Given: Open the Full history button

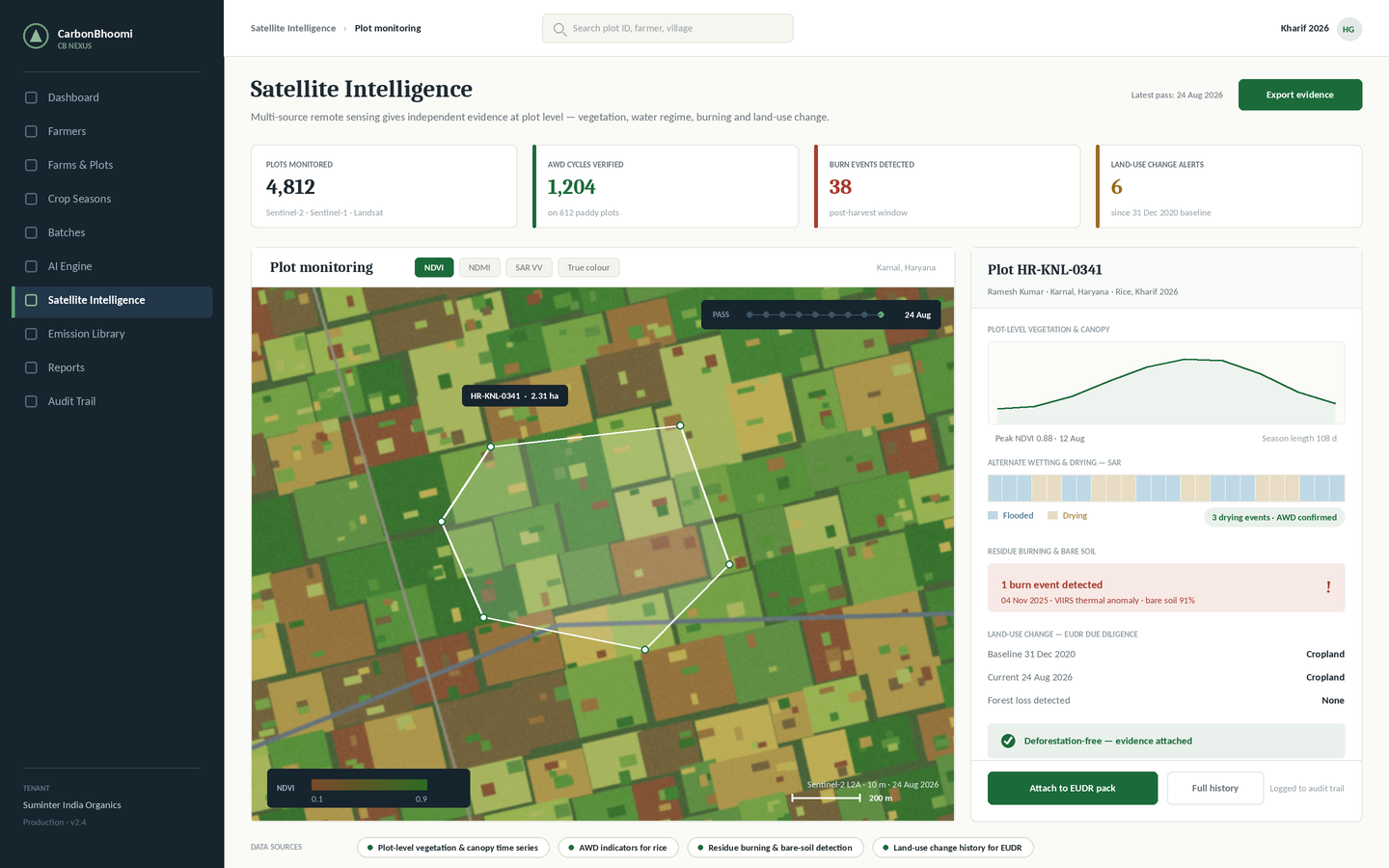Looking at the screenshot, I should click(x=1215, y=788).
